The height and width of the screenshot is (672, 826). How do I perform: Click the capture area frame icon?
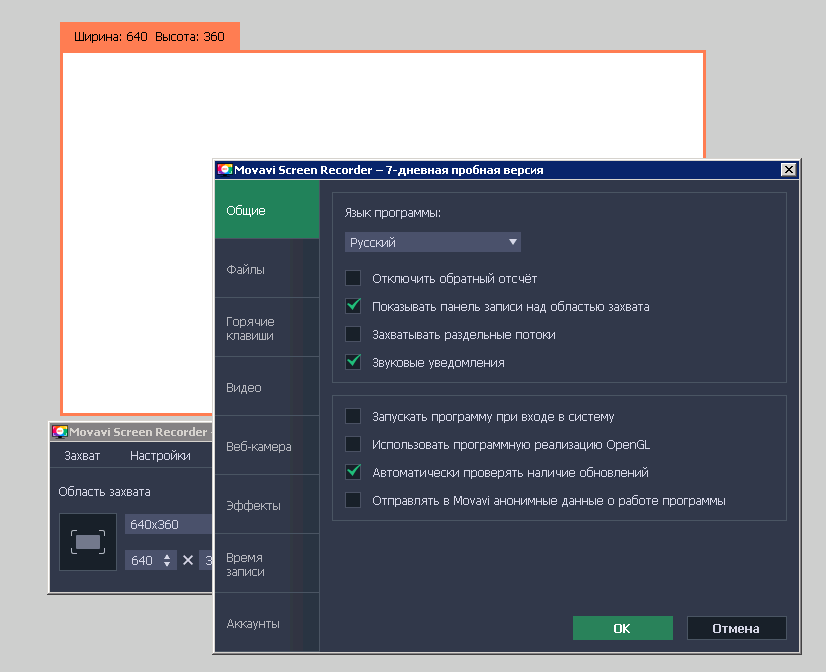88,542
